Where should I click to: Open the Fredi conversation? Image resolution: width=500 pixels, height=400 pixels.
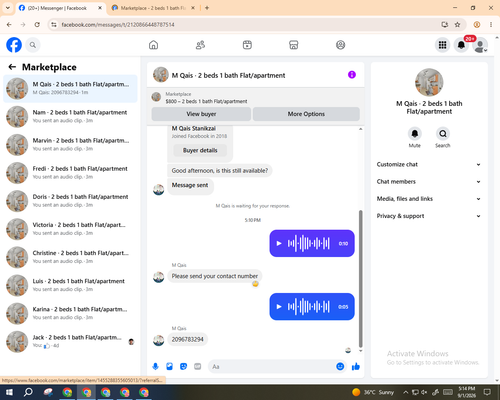point(70,173)
